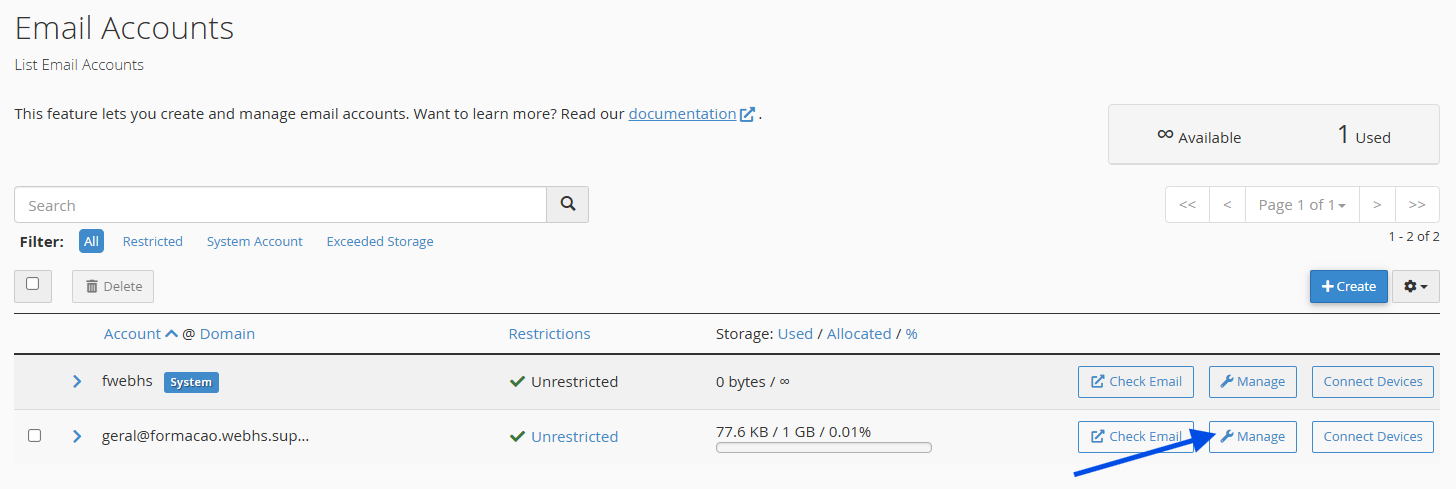The image size is (1456, 489).
Task: Focus the email accounts Search field
Action: click(x=280, y=204)
